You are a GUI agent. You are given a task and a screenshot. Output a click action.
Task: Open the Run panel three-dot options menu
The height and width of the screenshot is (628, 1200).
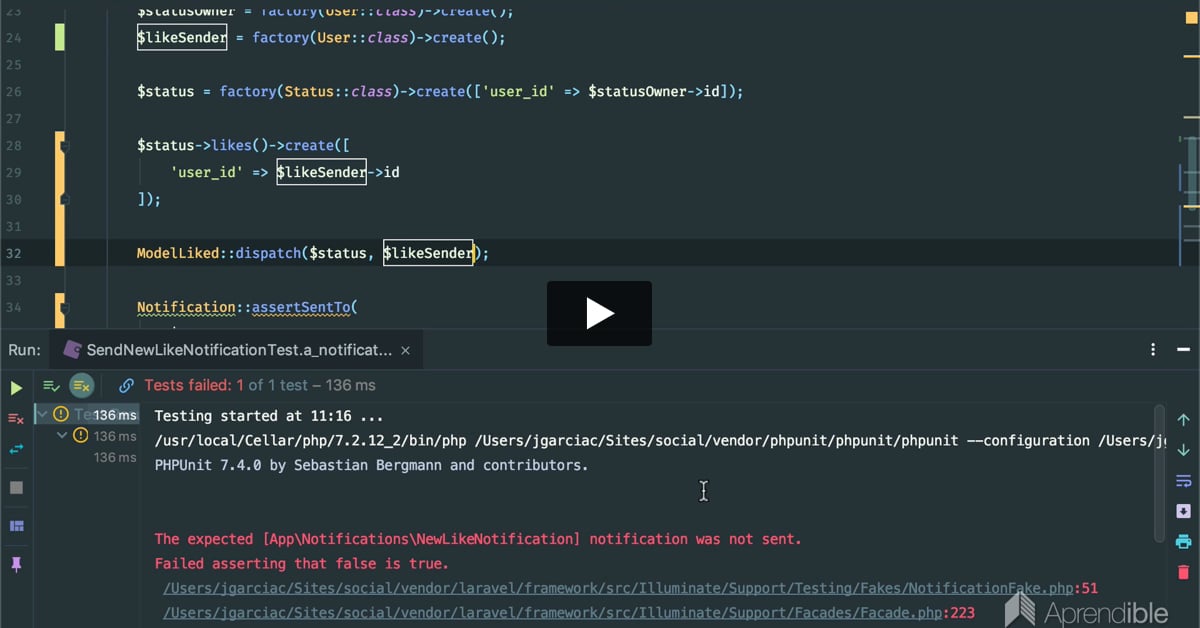1153,350
